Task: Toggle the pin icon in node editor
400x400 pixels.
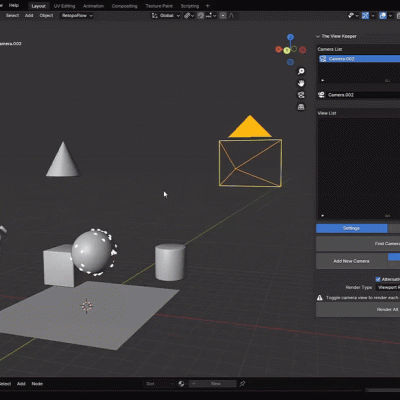Action: click(x=242, y=384)
